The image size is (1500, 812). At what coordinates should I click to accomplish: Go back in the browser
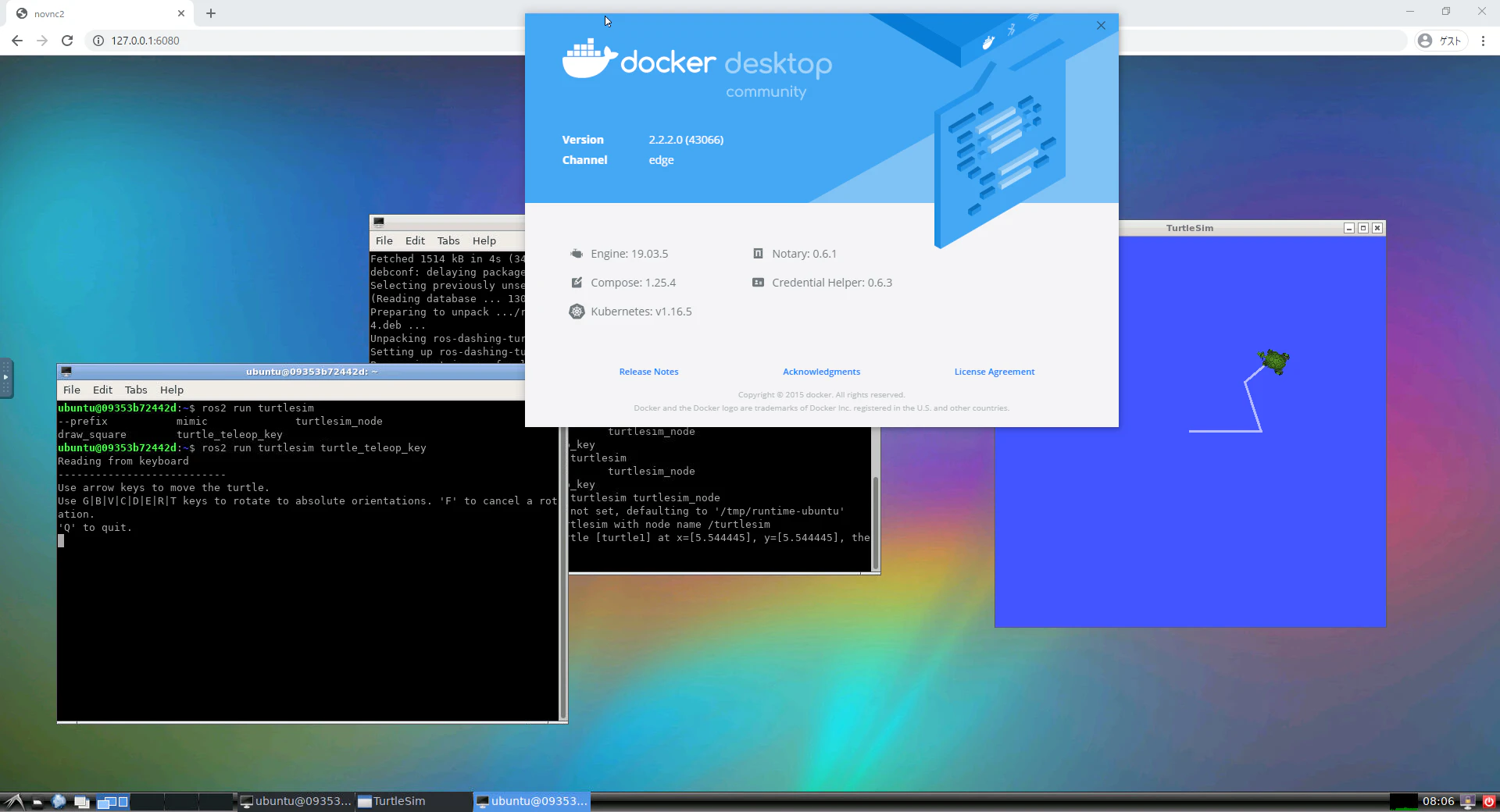[17, 41]
